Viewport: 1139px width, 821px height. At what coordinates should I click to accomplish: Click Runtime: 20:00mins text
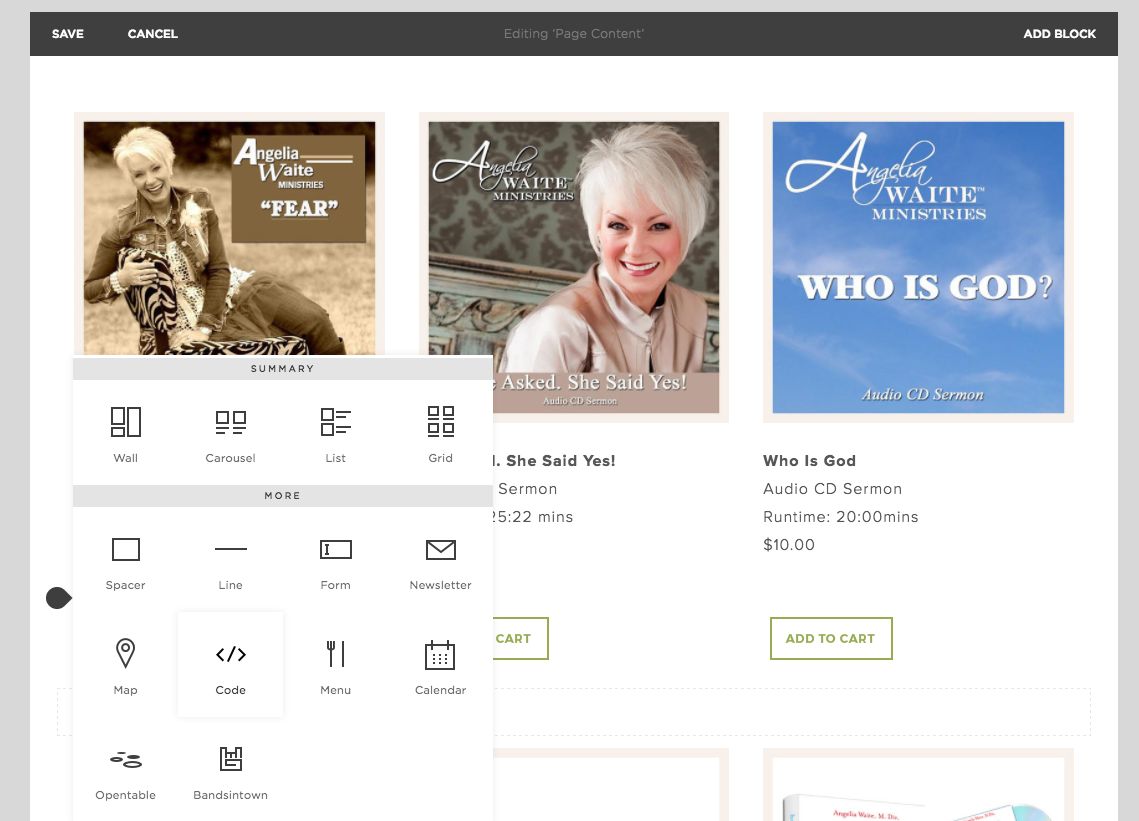(x=840, y=517)
